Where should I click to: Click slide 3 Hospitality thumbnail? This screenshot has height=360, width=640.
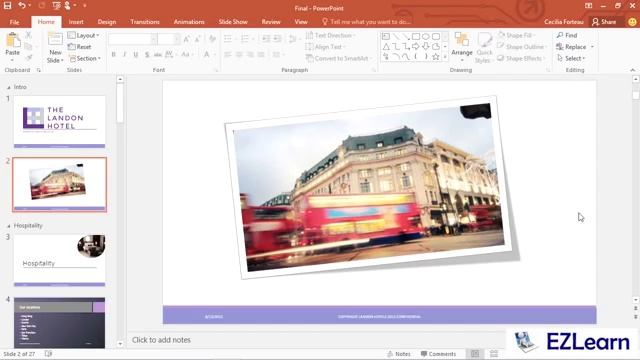(x=60, y=260)
